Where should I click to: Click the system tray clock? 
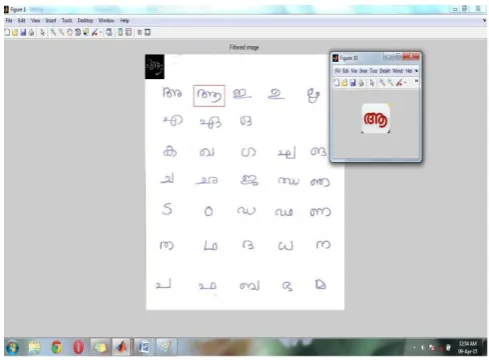click(x=467, y=347)
